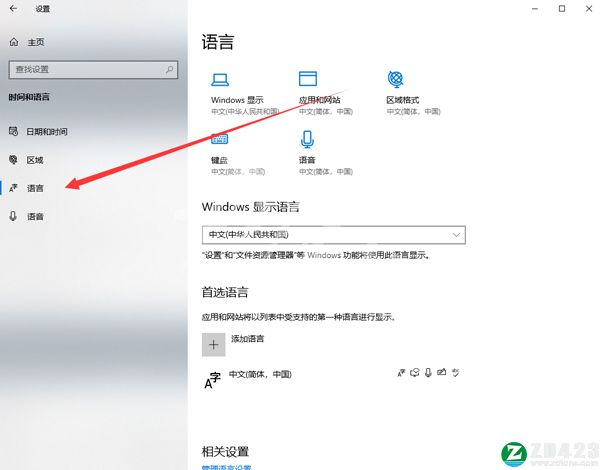Click the 添加语言 plus button

click(x=214, y=344)
